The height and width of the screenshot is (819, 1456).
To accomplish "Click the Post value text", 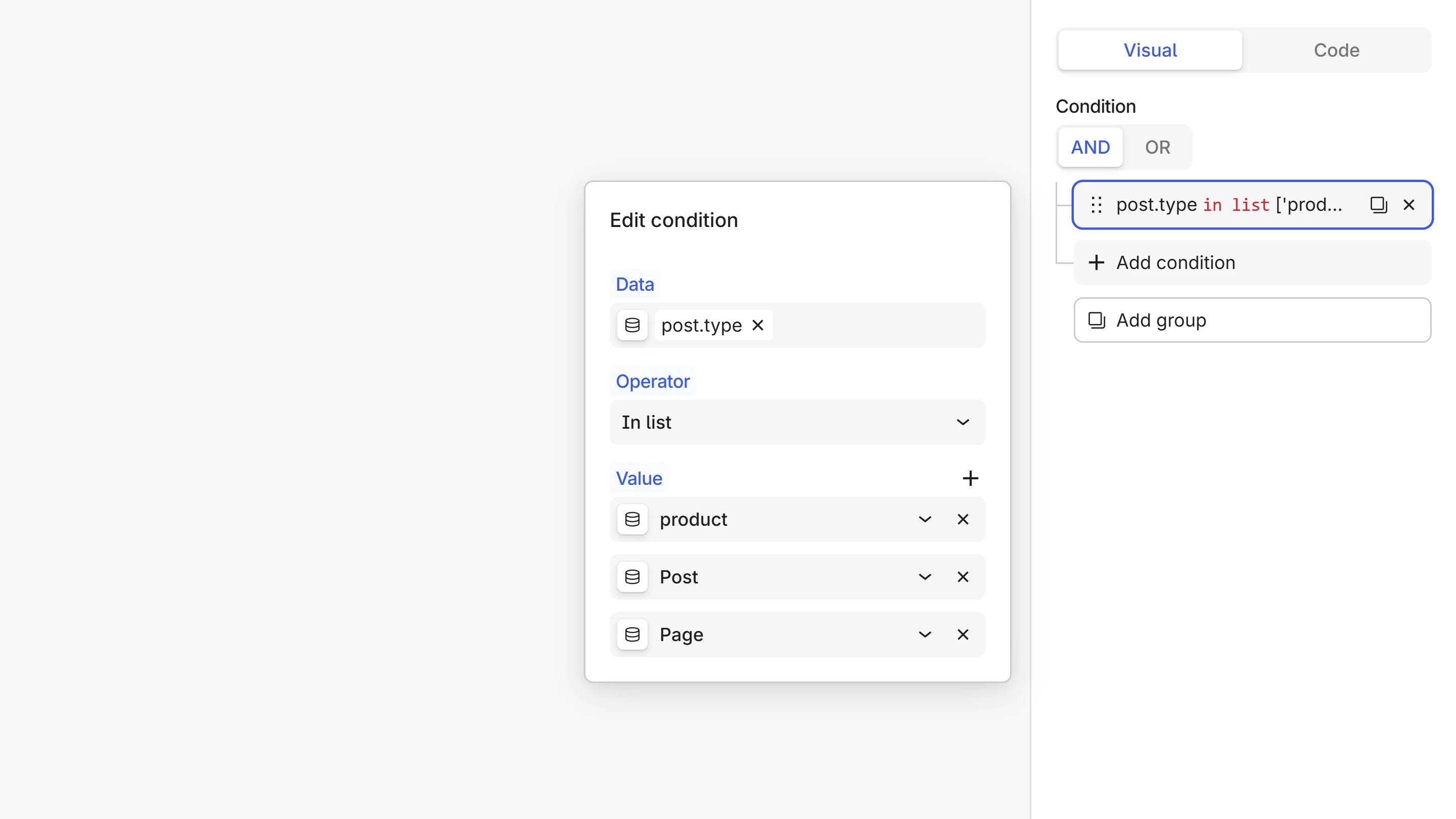I will coord(679,576).
